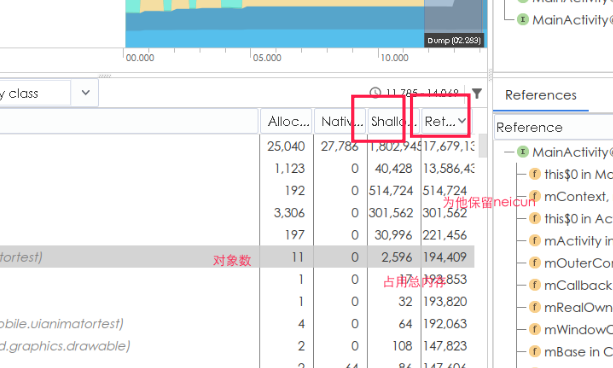Select the mBase in C reference row
The height and width of the screenshot is (368, 613).
coord(570,352)
